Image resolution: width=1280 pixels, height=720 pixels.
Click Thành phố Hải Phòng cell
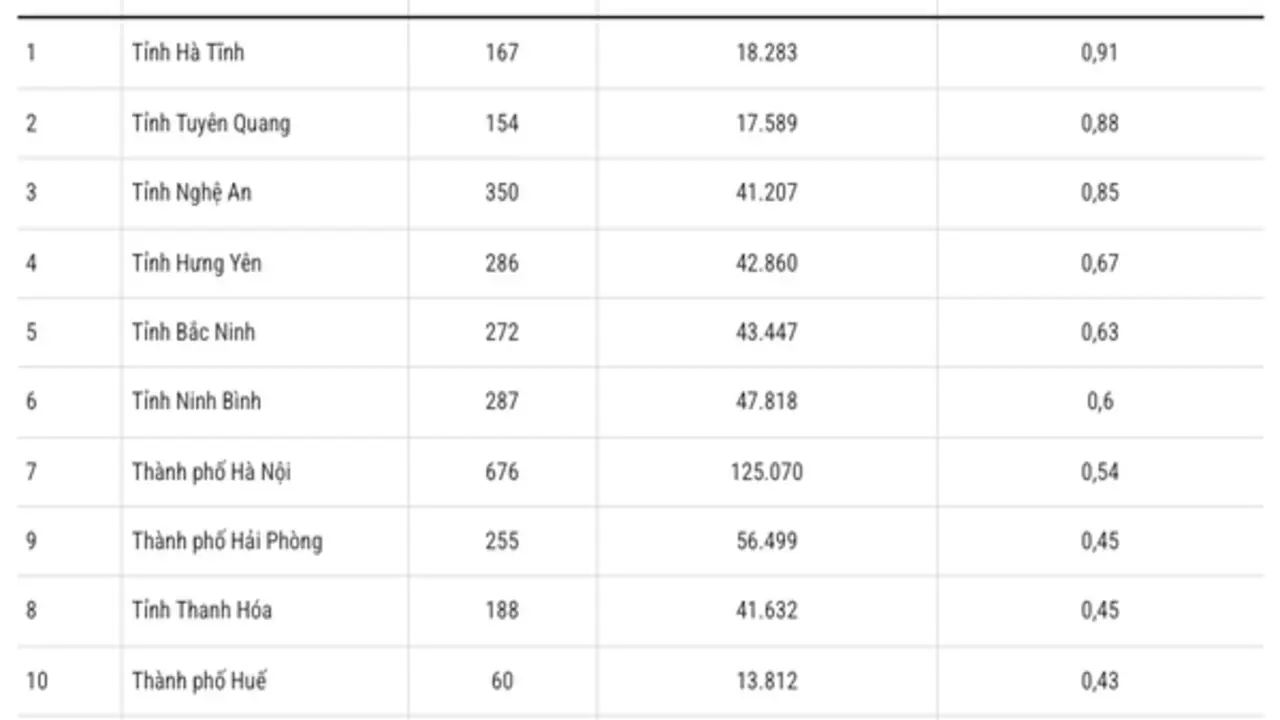pos(227,541)
